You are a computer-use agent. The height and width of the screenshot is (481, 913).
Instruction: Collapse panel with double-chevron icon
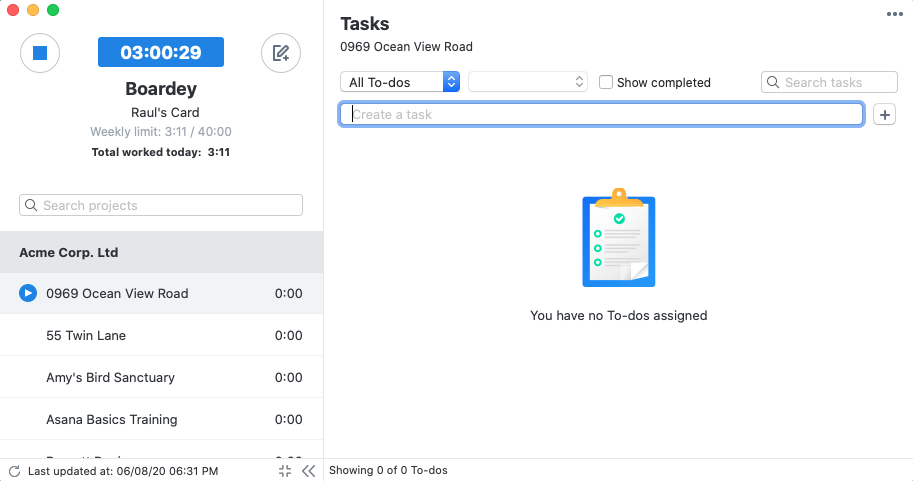tap(309, 471)
